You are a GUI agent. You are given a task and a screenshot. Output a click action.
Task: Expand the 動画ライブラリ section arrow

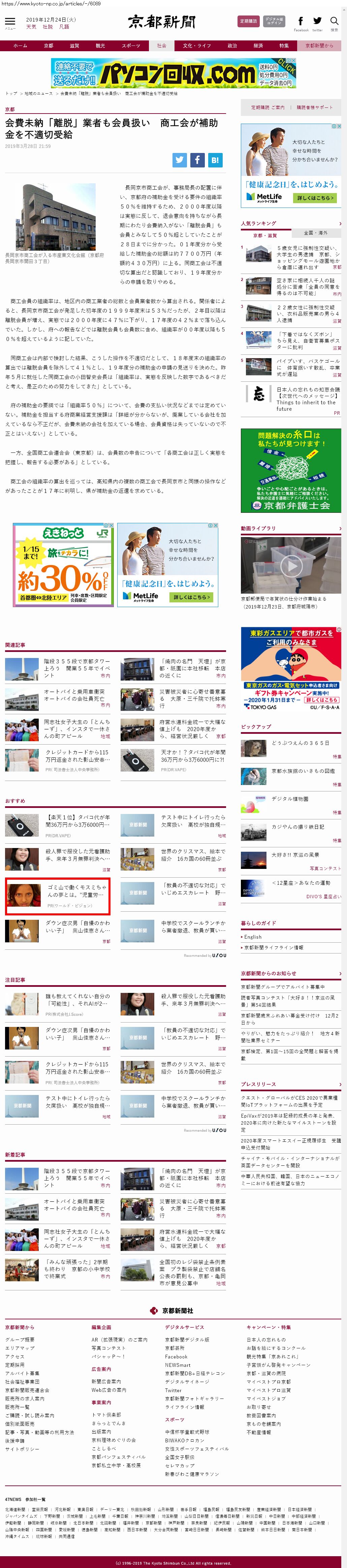pyautogui.click(x=340, y=528)
